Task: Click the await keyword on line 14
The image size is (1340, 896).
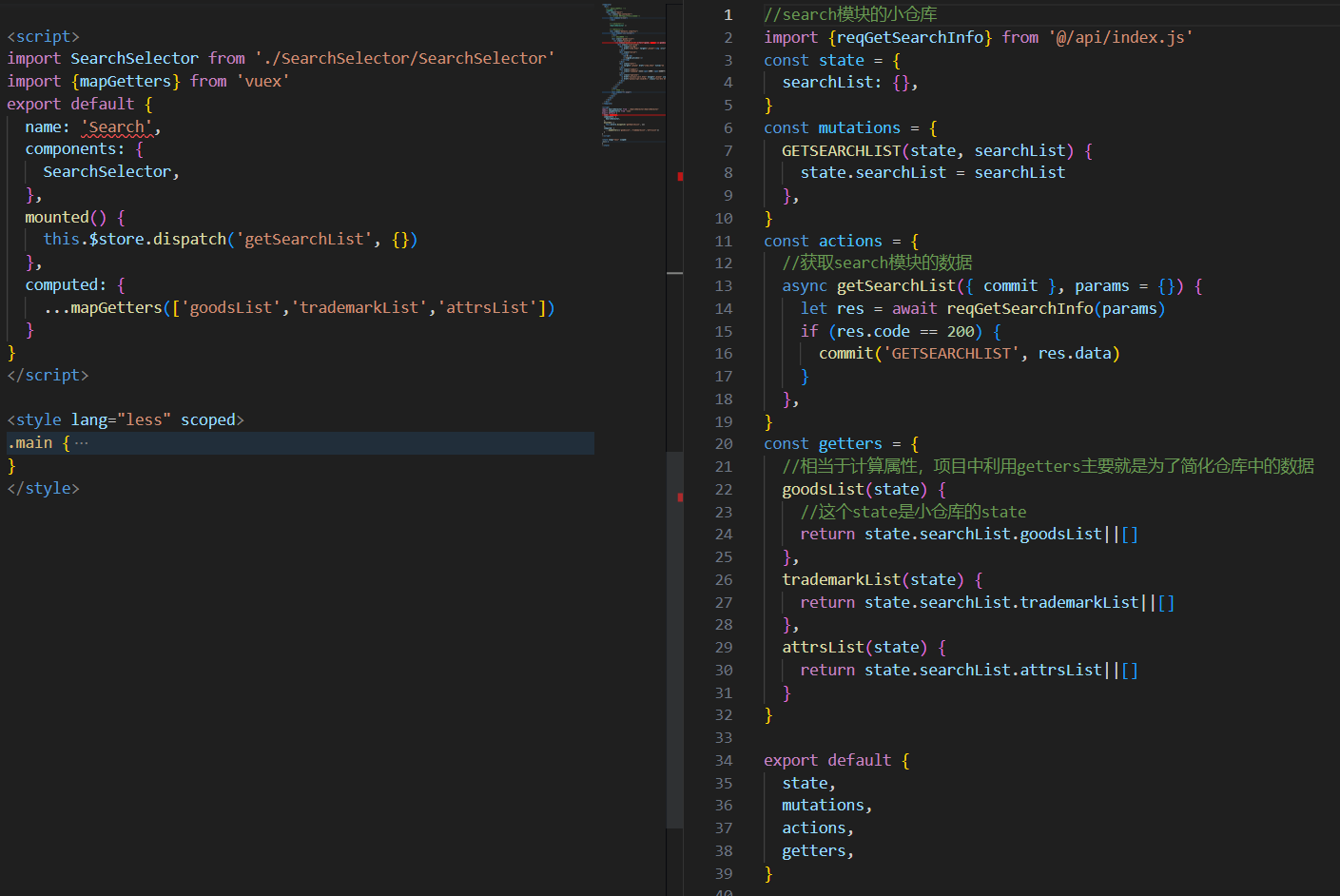Action: pos(915,308)
